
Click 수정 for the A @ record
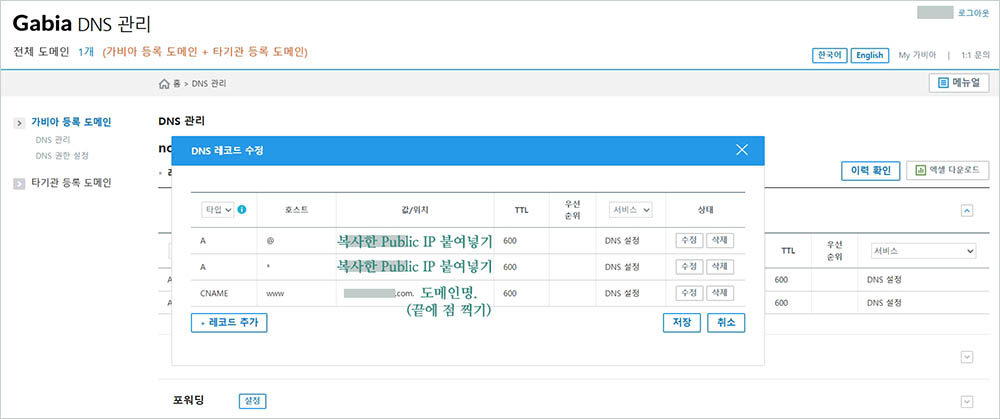[x=690, y=240]
